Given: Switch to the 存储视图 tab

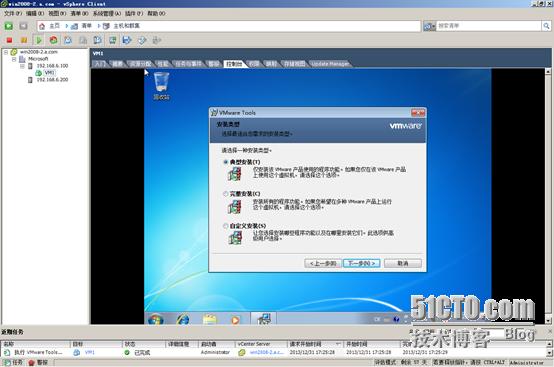Looking at the screenshot, I should pyautogui.click(x=294, y=64).
